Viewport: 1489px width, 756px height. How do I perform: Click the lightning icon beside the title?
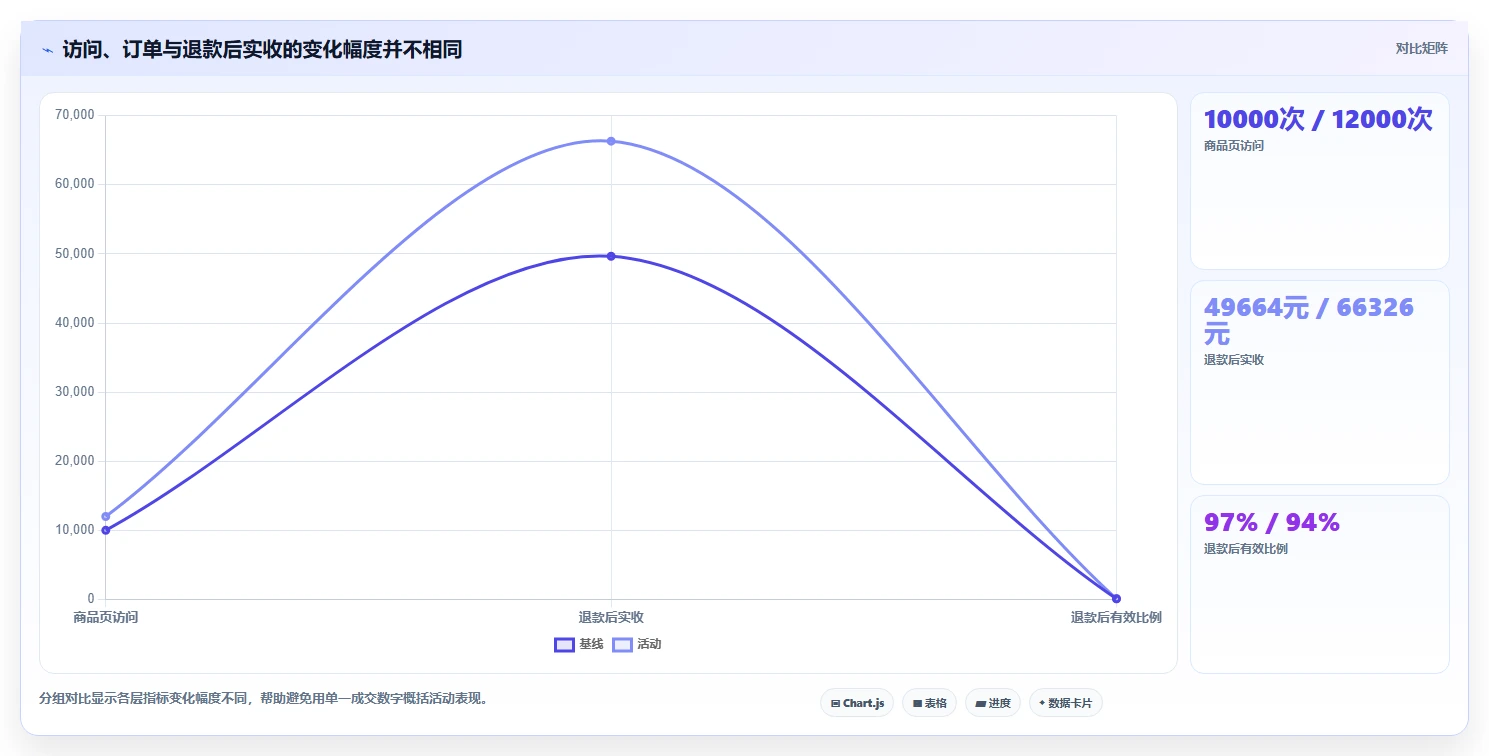(47, 49)
